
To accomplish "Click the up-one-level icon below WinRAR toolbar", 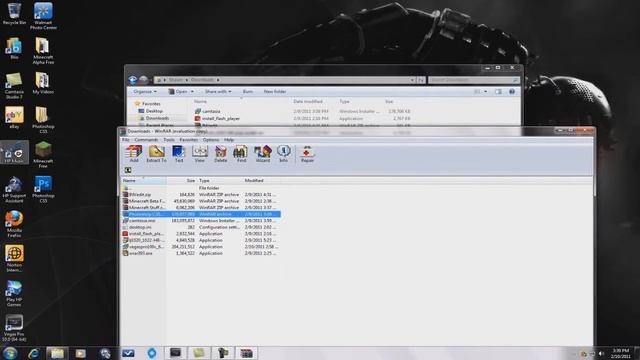I will [128, 170].
